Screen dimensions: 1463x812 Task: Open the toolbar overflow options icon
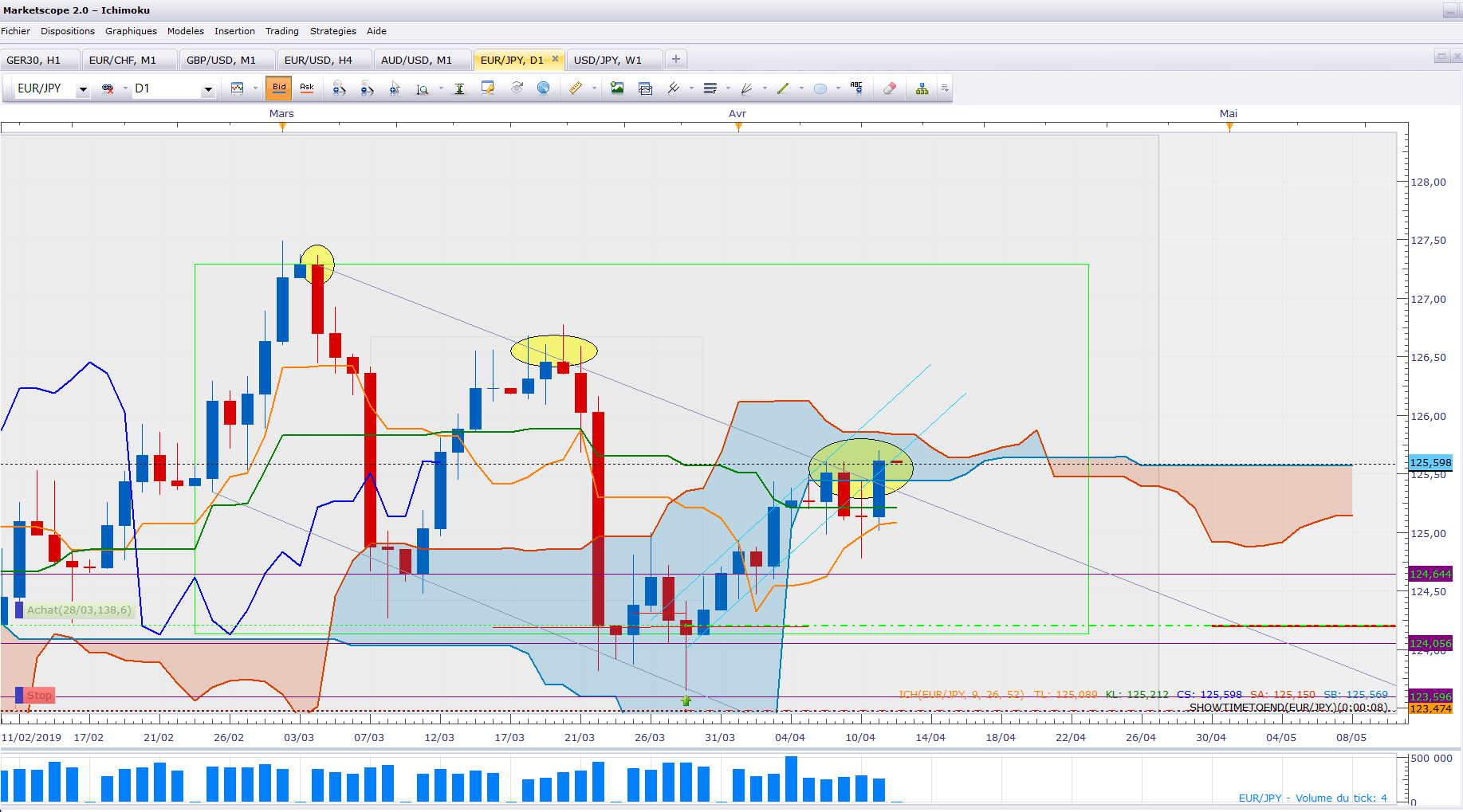pyautogui.click(x=945, y=88)
